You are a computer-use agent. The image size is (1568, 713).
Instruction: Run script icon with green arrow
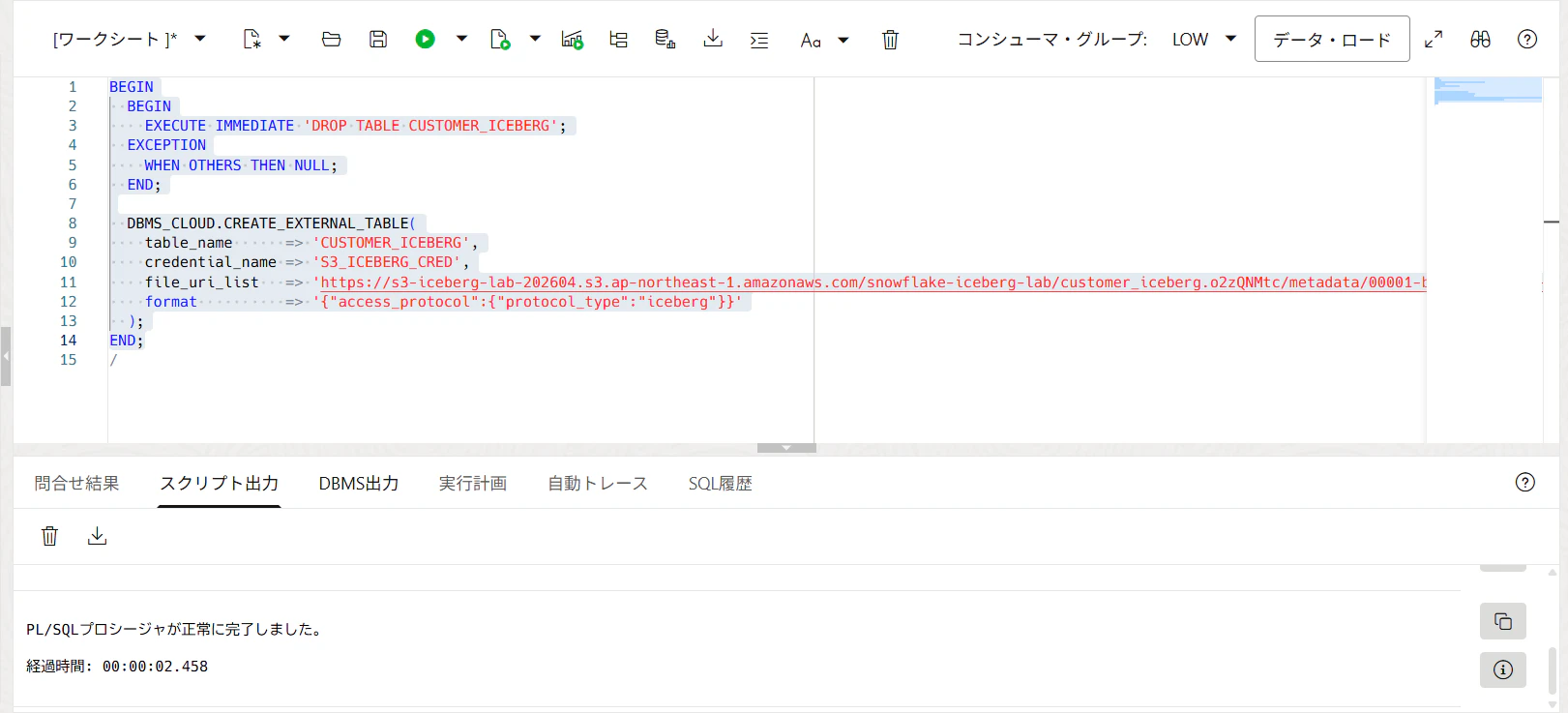(x=500, y=39)
